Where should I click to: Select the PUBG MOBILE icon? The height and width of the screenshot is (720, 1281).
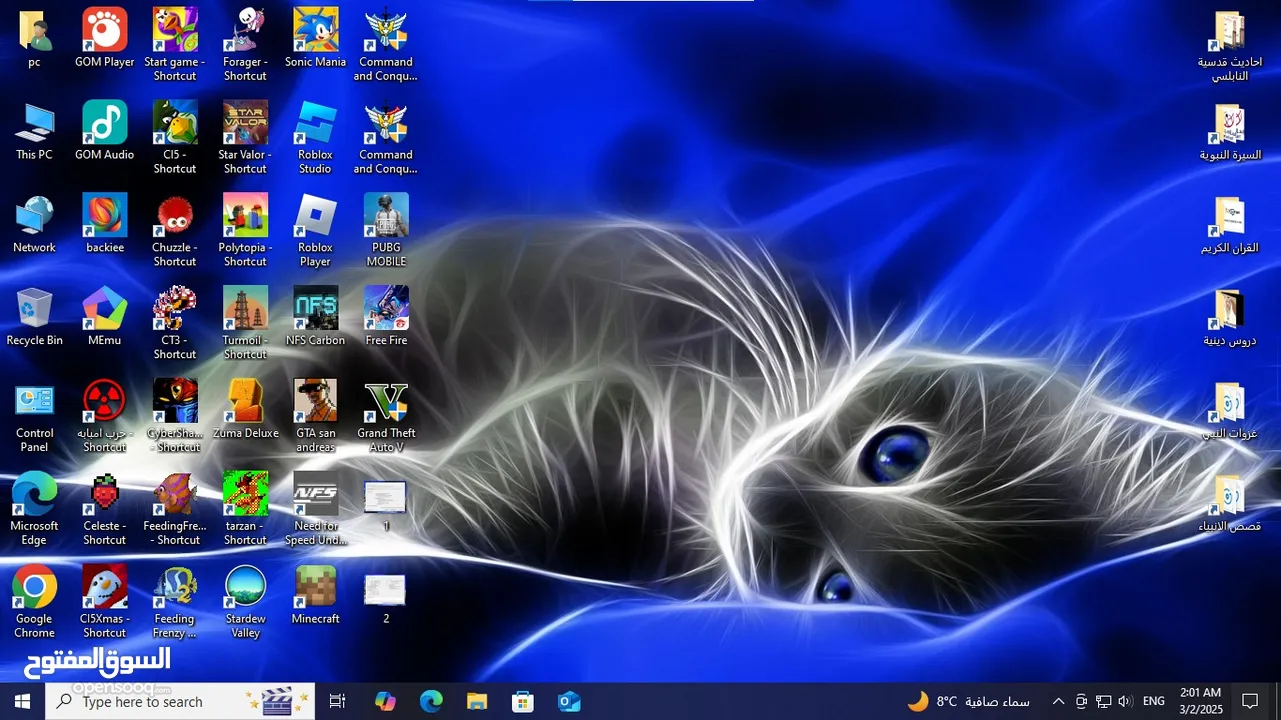pyautogui.click(x=386, y=232)
